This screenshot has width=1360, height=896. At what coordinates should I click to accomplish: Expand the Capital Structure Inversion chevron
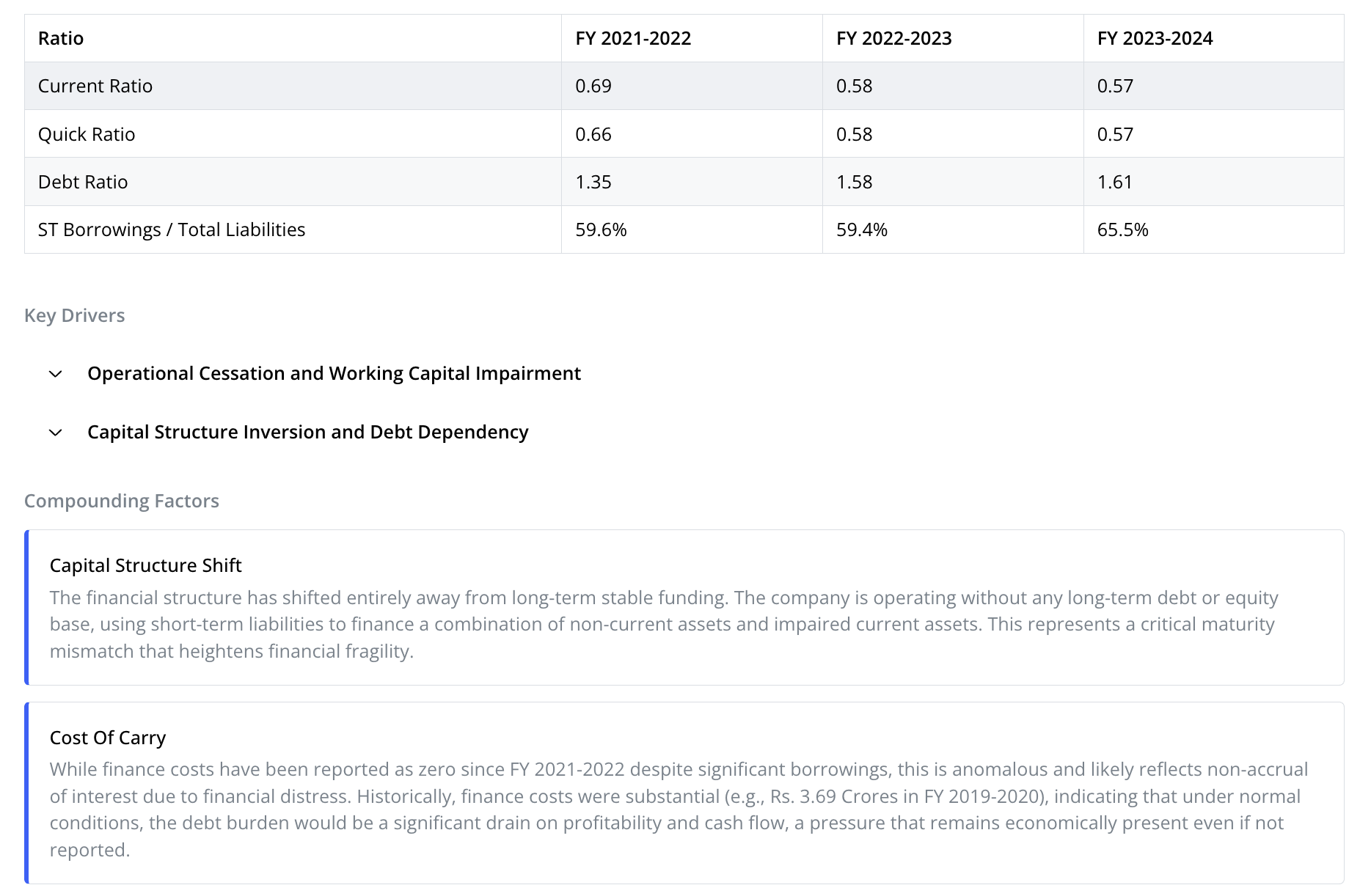pyautogui.click(x=55, y=433)
